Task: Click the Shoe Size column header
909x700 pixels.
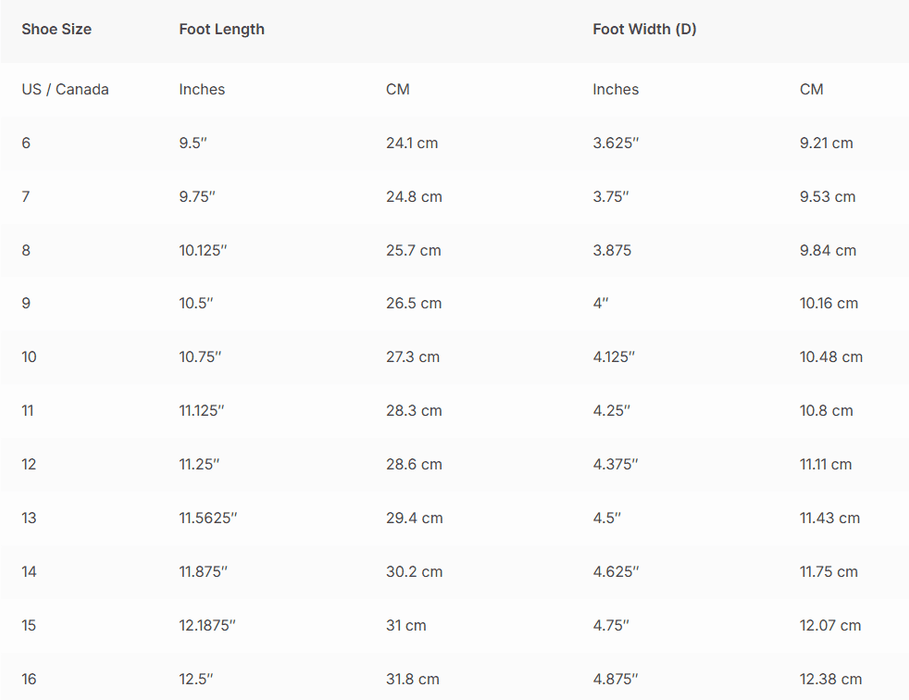Action: pos(56,29)
